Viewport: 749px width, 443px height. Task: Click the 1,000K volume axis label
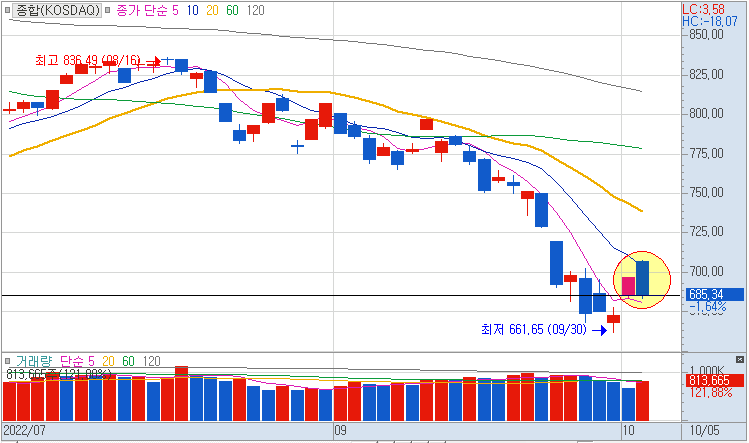pyautogui.click(x=707, y=370)
